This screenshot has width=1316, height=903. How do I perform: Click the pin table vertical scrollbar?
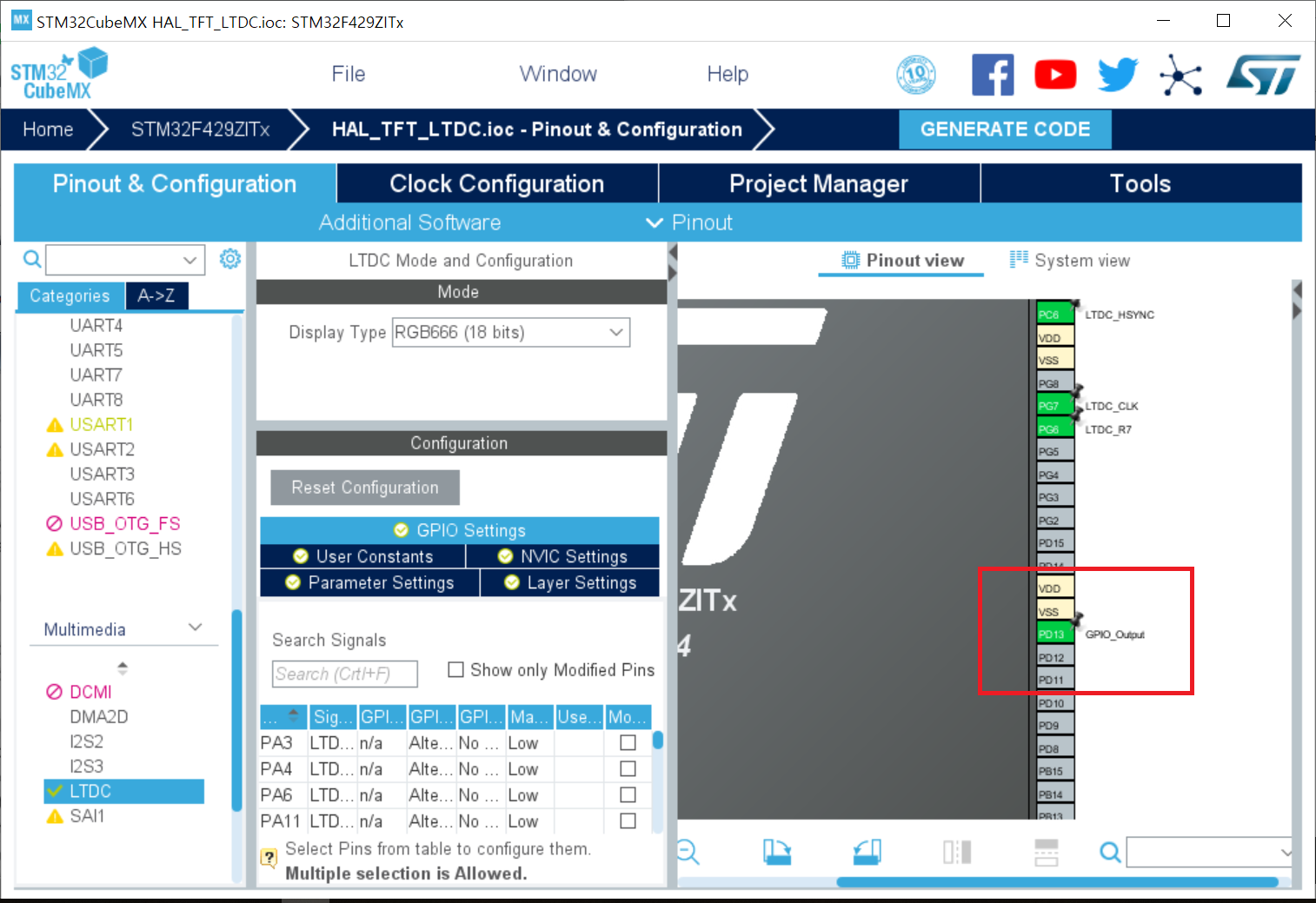pos(658,740)
